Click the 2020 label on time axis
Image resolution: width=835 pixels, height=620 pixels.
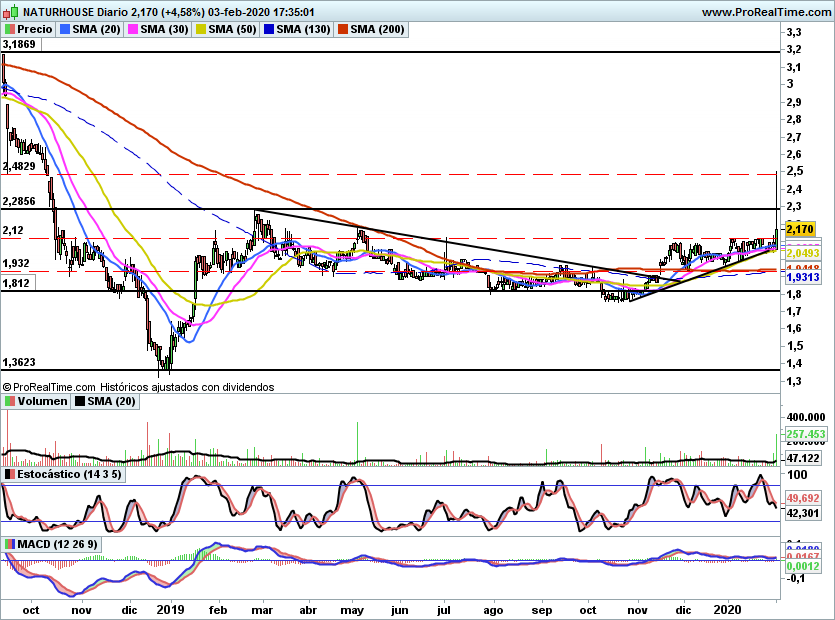(727, 610)
